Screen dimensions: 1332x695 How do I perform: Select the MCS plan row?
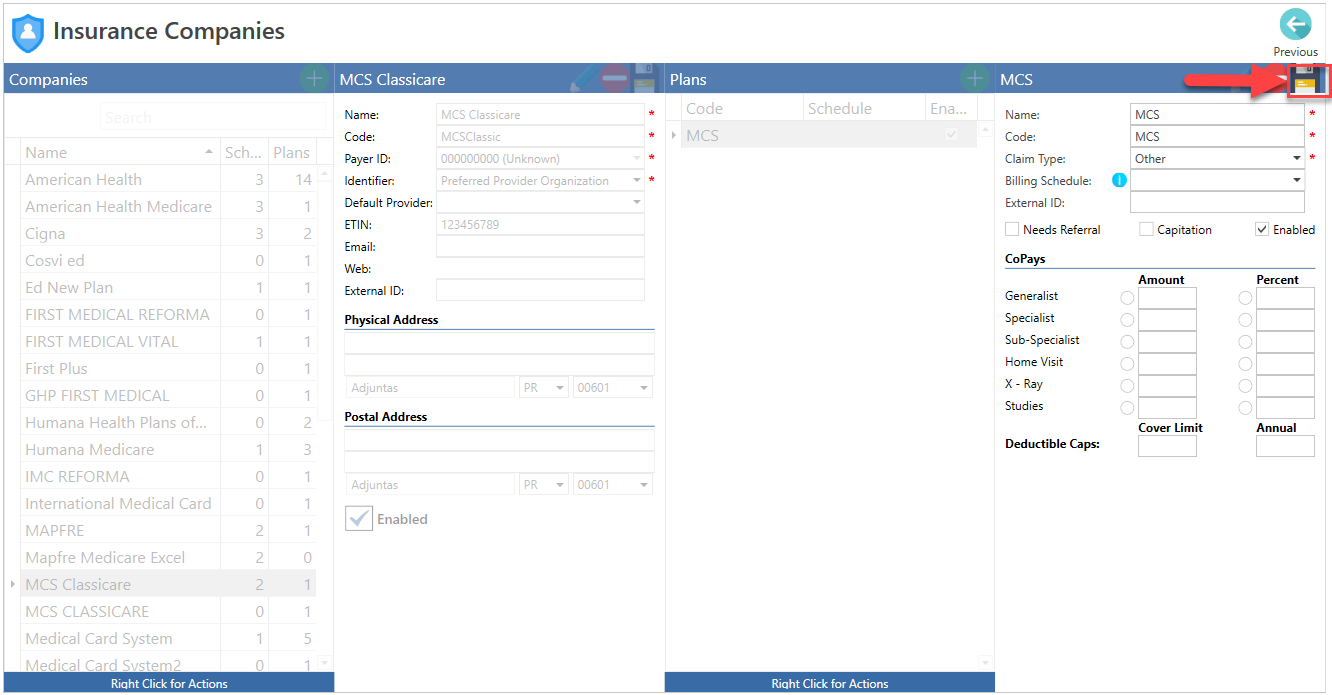[x=828, y=135]
